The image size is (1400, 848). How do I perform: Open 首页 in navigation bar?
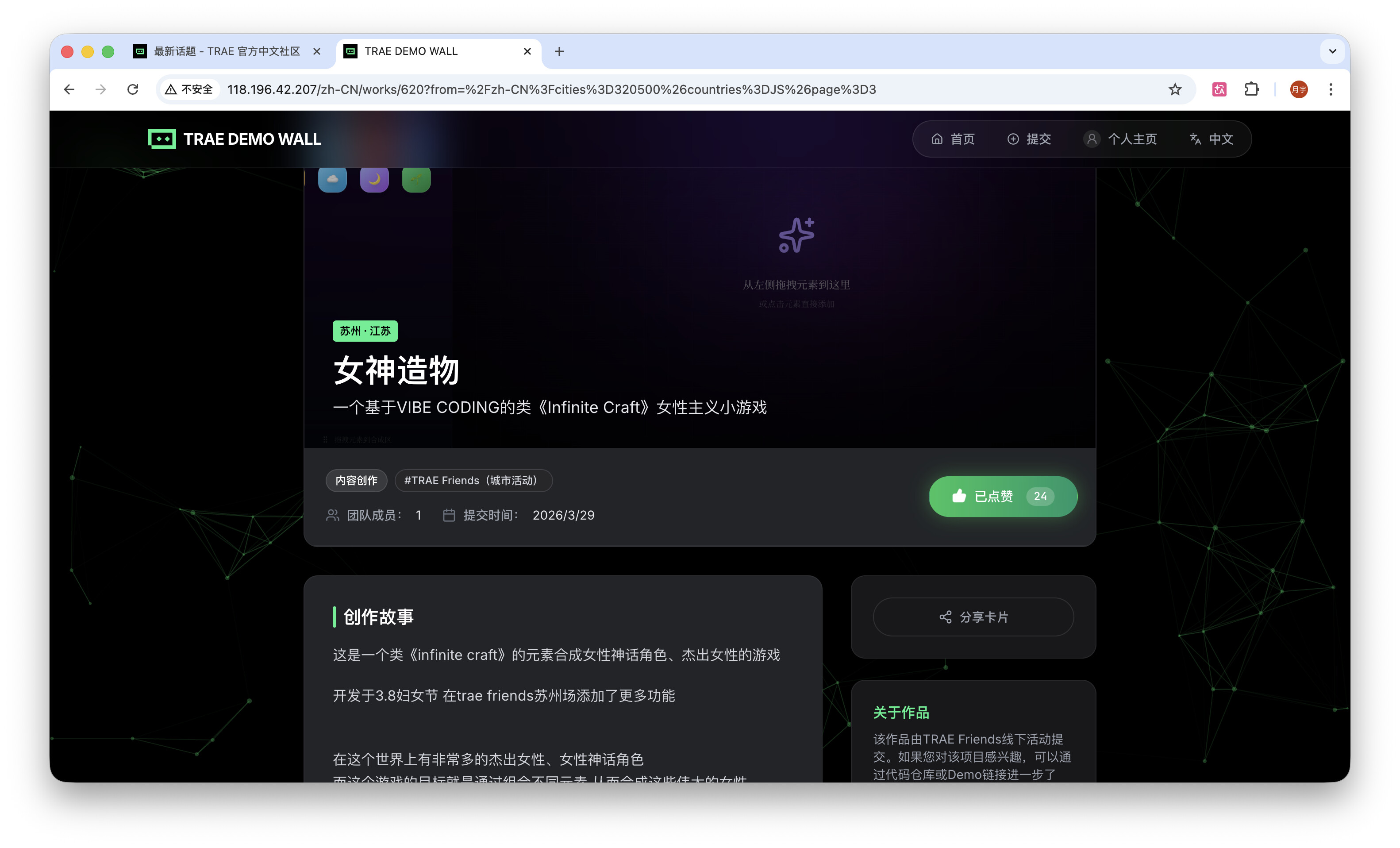tap(953, 139)
